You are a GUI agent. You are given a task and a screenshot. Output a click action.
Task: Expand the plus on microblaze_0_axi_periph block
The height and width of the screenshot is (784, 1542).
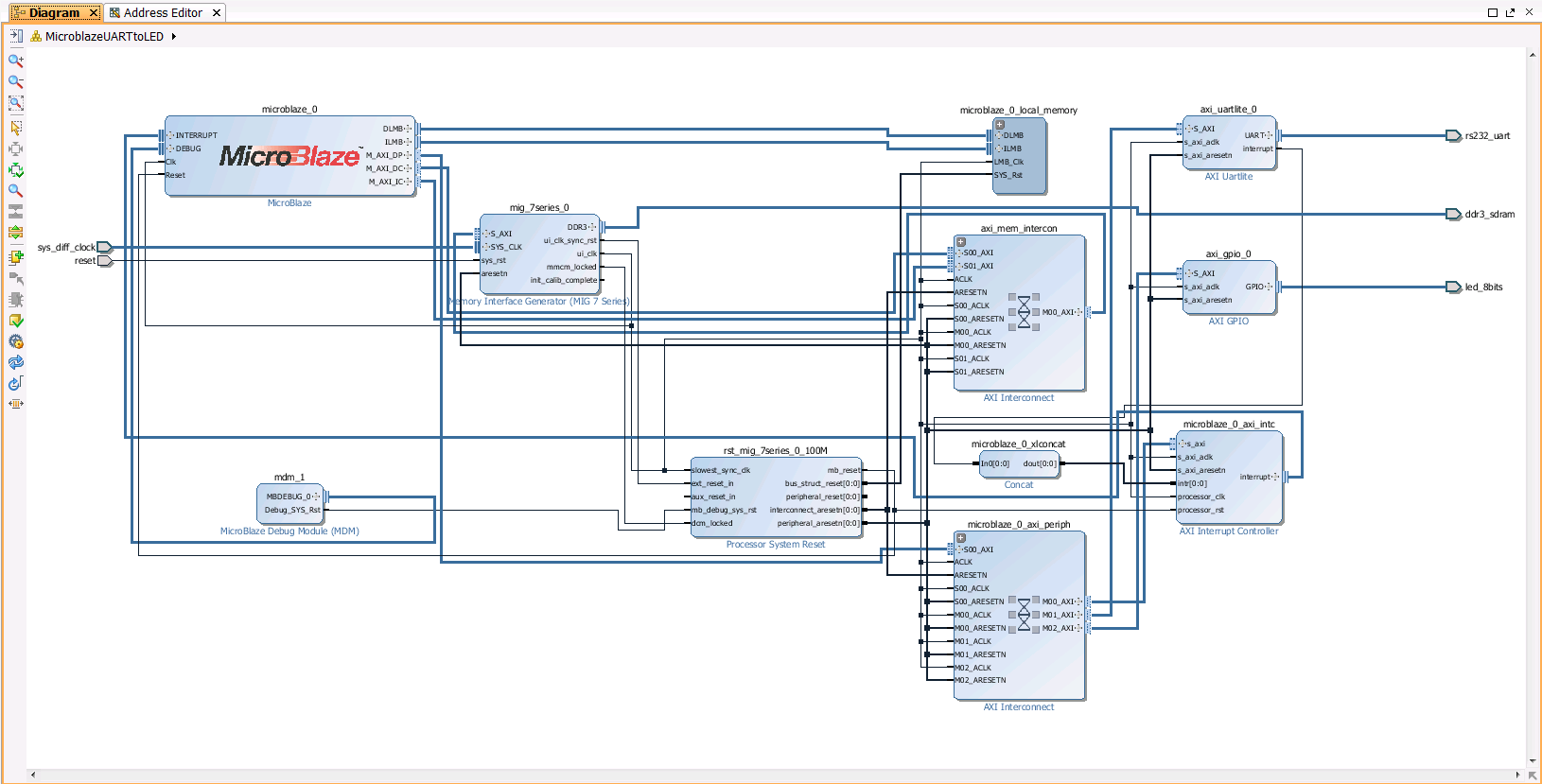[961, 538]
